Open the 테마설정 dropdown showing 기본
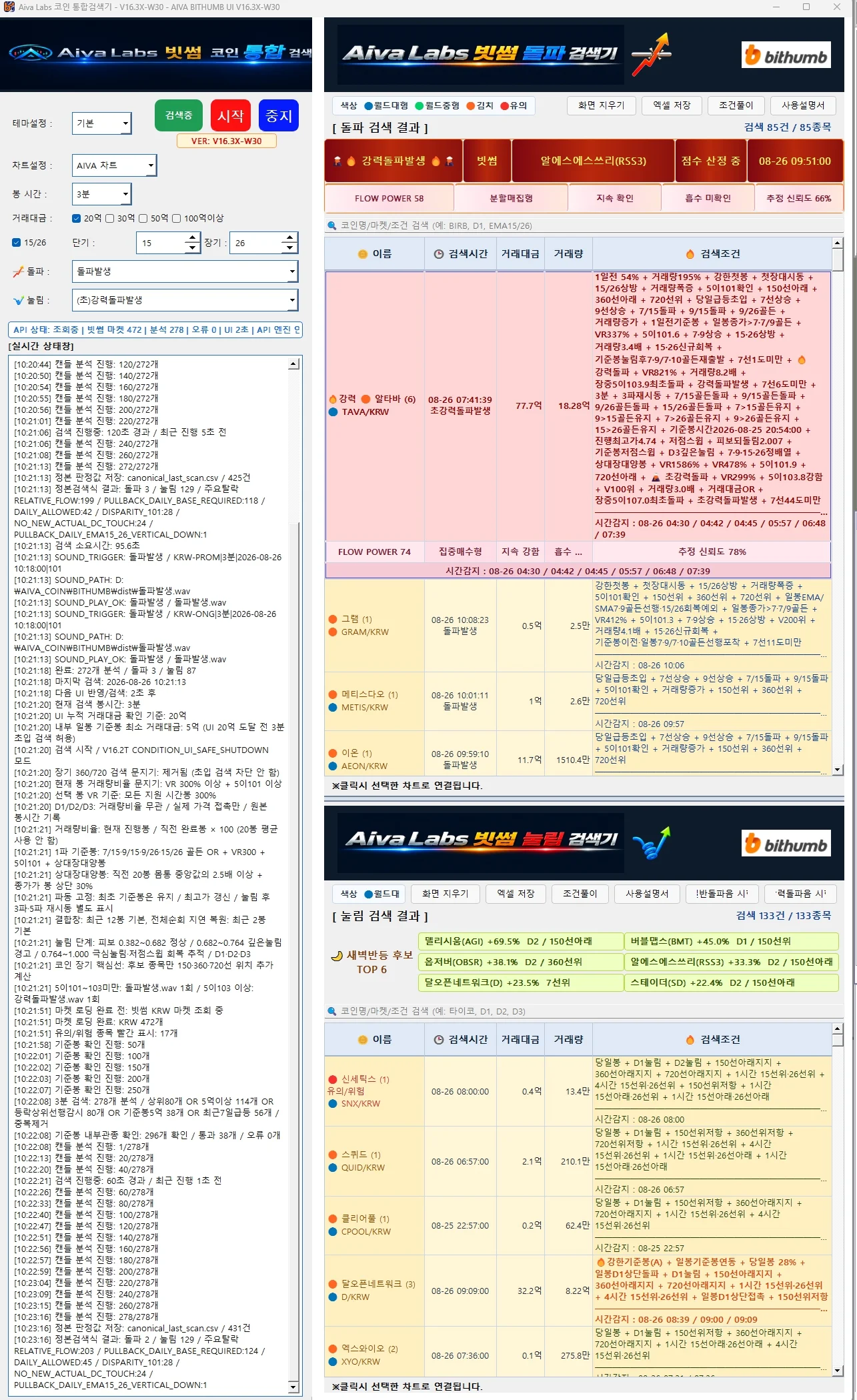Screen dimensions: 857x1400 click(x=102, y=123)
